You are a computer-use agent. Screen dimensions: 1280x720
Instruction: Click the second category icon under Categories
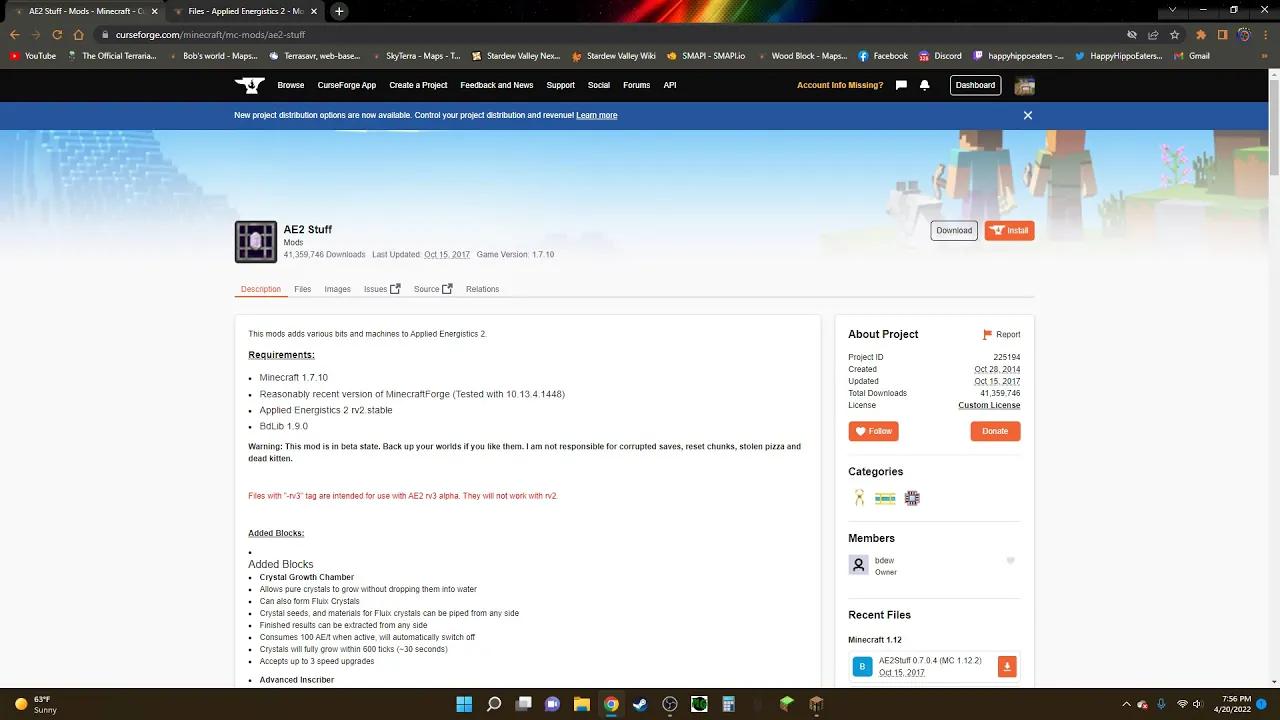pyautogui.click(x=885, y=498)
